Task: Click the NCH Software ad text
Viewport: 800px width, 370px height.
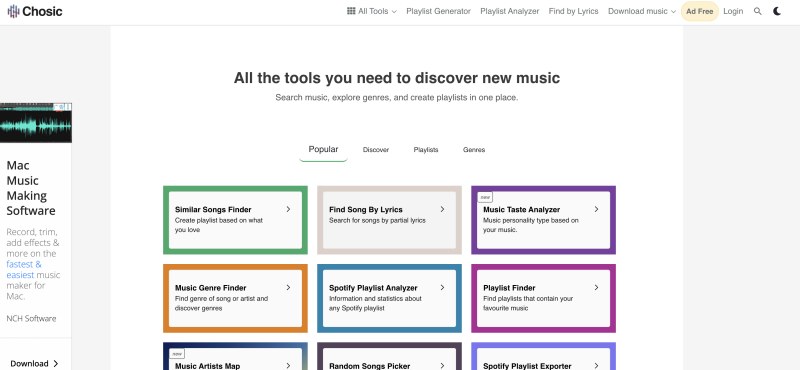Action: [x=31, y=318]
